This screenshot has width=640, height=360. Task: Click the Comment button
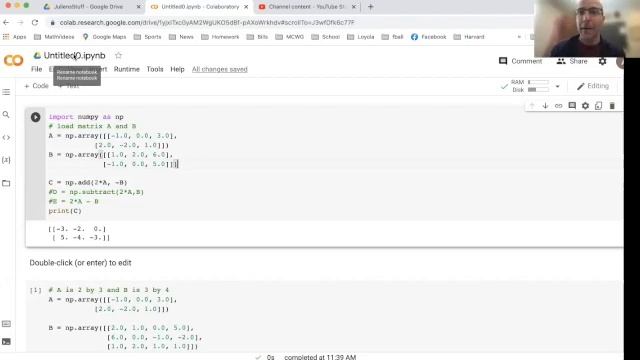point(520,61)
